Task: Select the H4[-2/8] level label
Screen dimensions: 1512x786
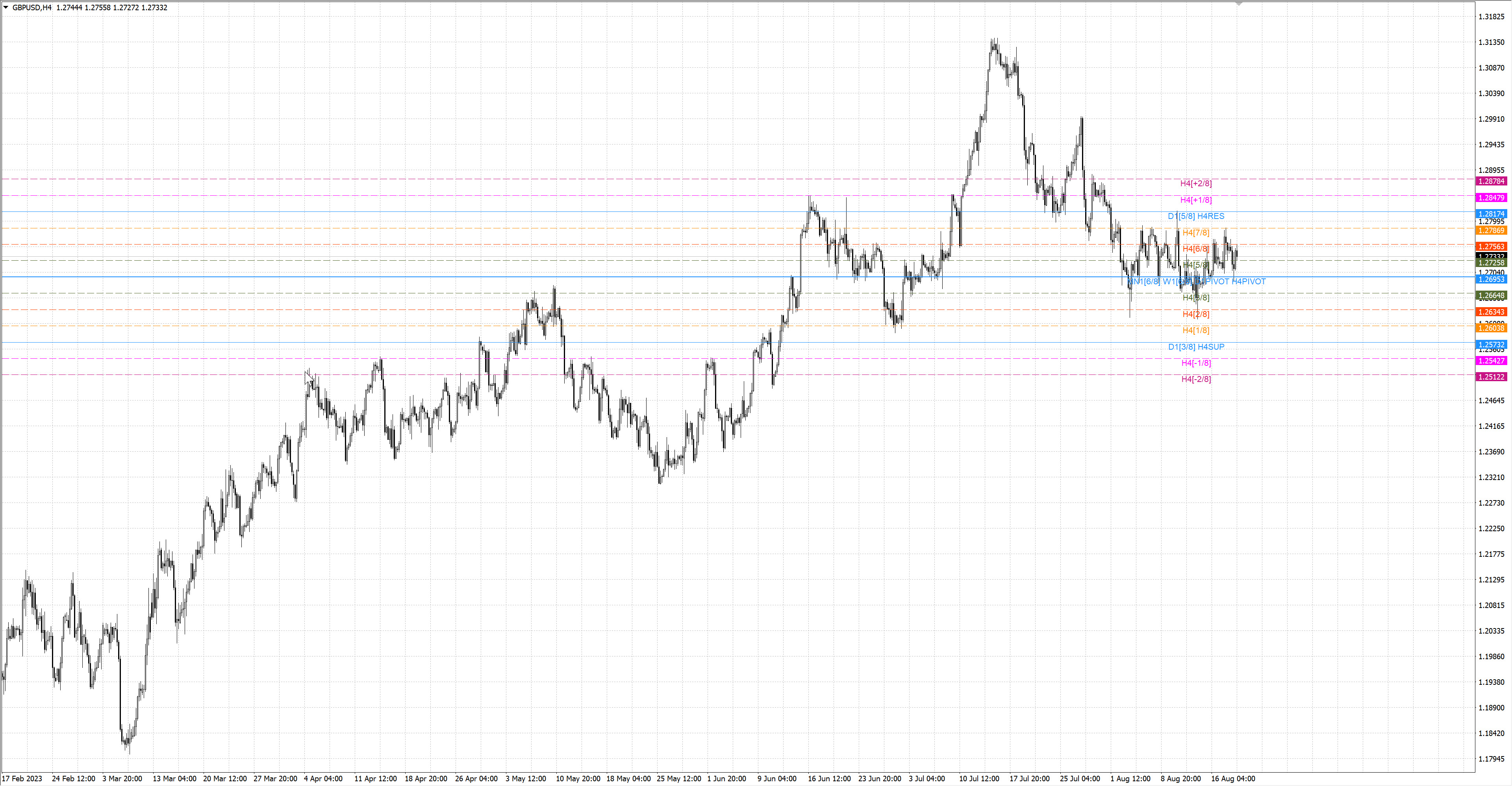Action: click(1196, 379)
